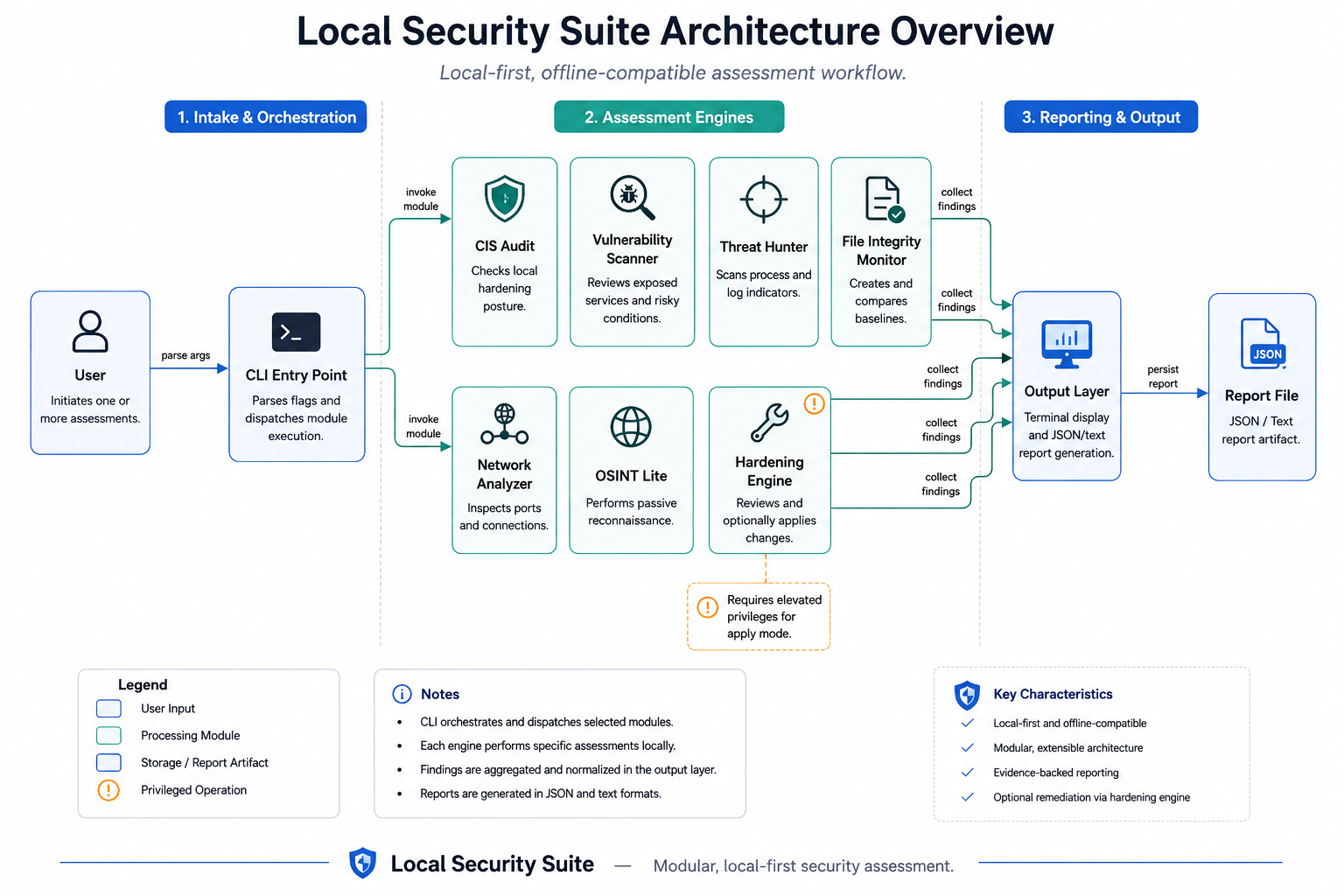Click note about findings aggregated and normalized
Image resolution: width=1344 pixels, height=896 pixels.
pyautogui.click(x=568, y=769)
